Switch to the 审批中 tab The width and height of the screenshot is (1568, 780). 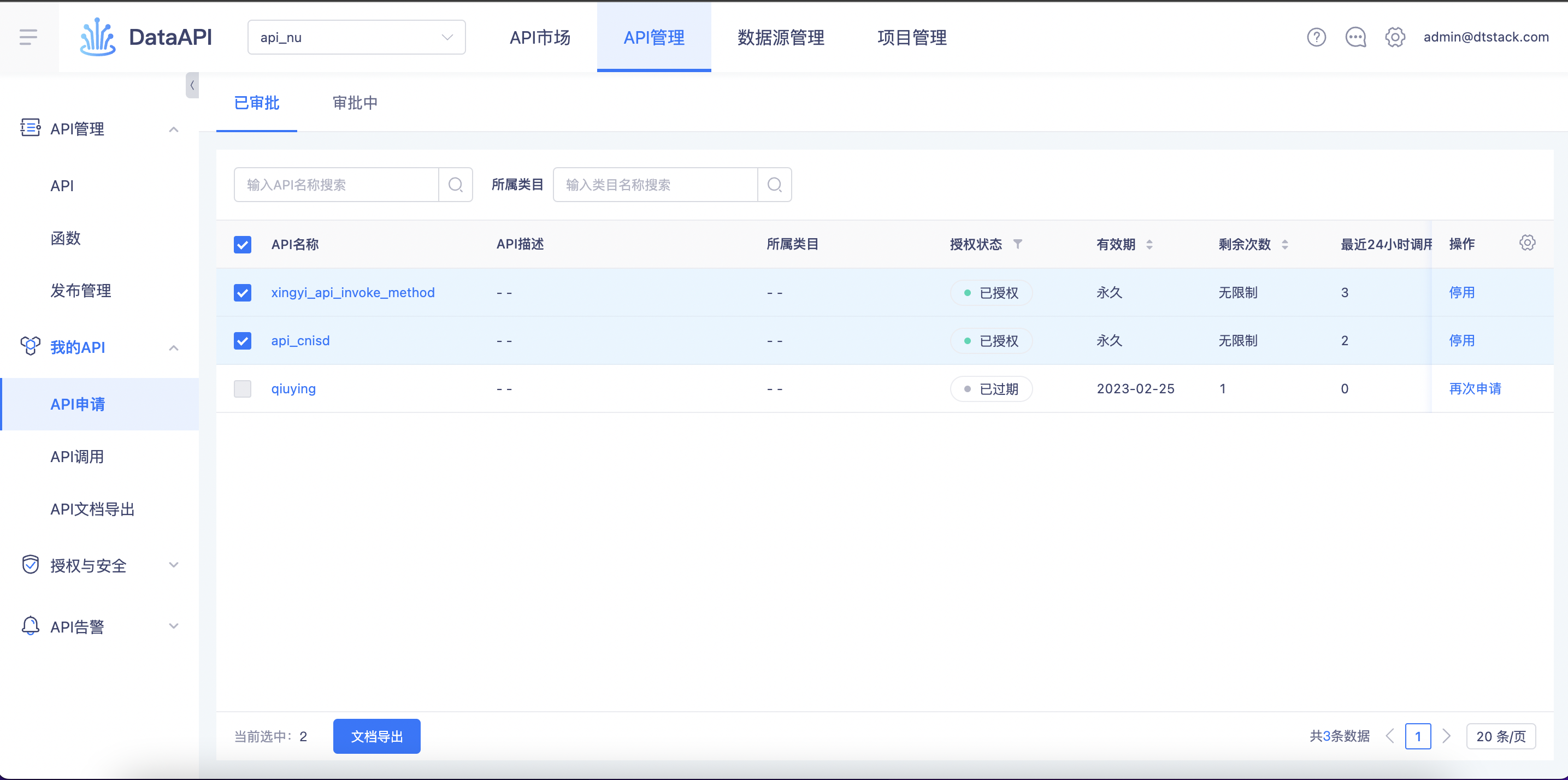pos(355,103)
